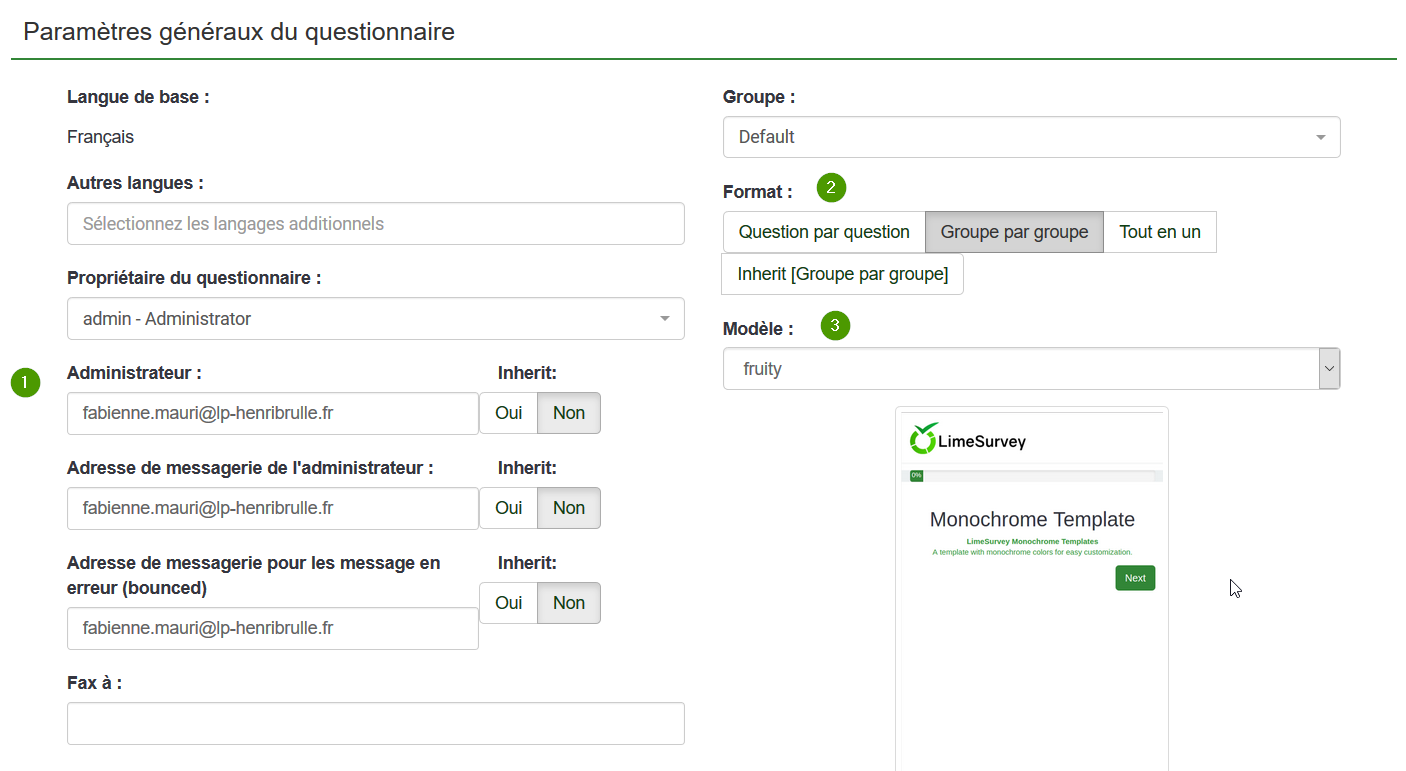Choose Groupe par groupe format
The height and width of the screenshot is (771, 1406).
click(x=1014, y=232)
